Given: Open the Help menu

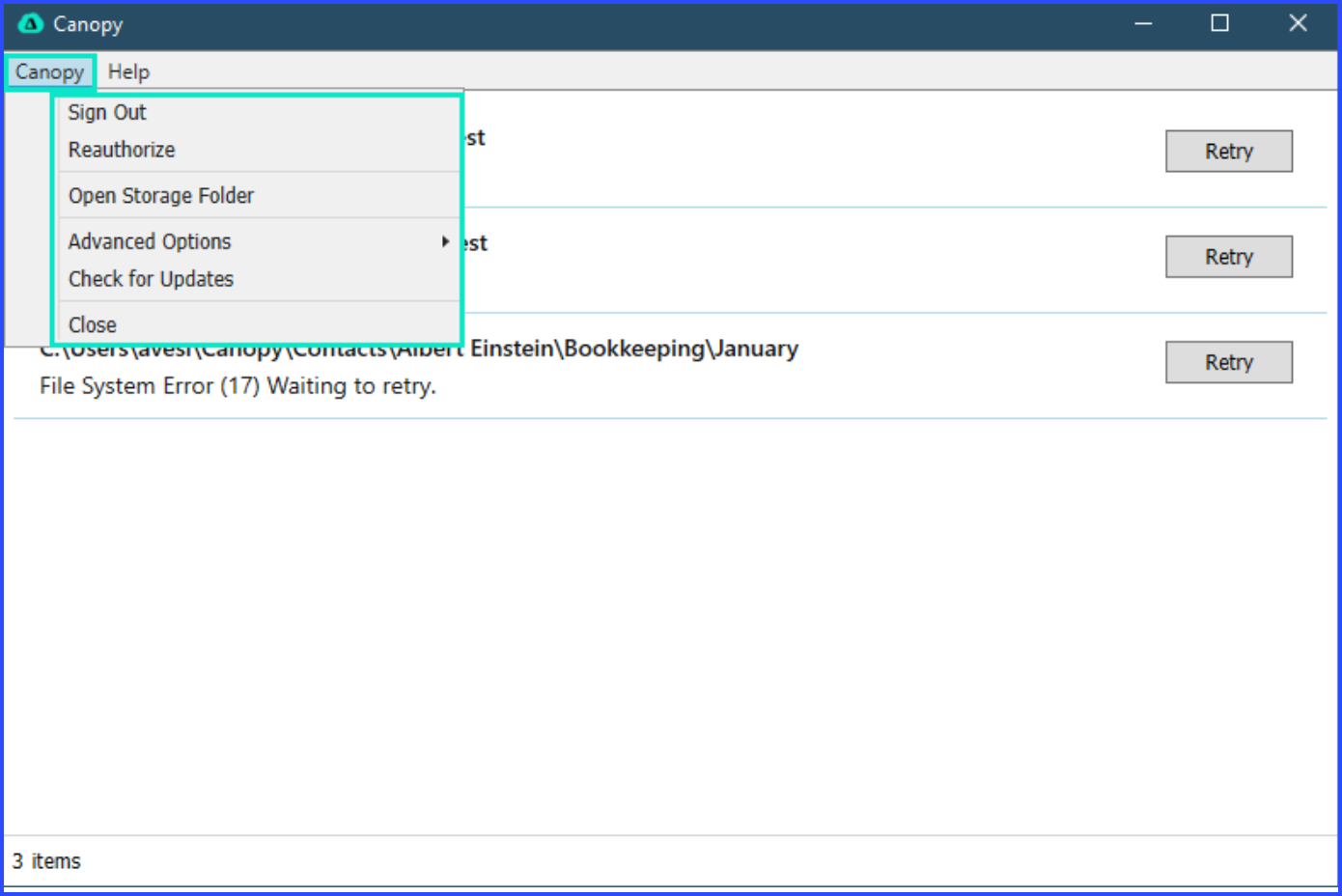Looking at the screenshot, I should 128,72.
